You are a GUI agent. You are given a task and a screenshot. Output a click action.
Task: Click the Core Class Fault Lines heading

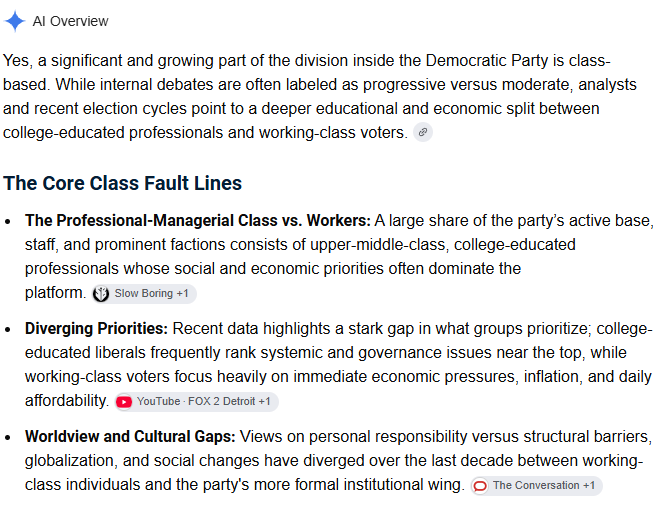[122, 184]
